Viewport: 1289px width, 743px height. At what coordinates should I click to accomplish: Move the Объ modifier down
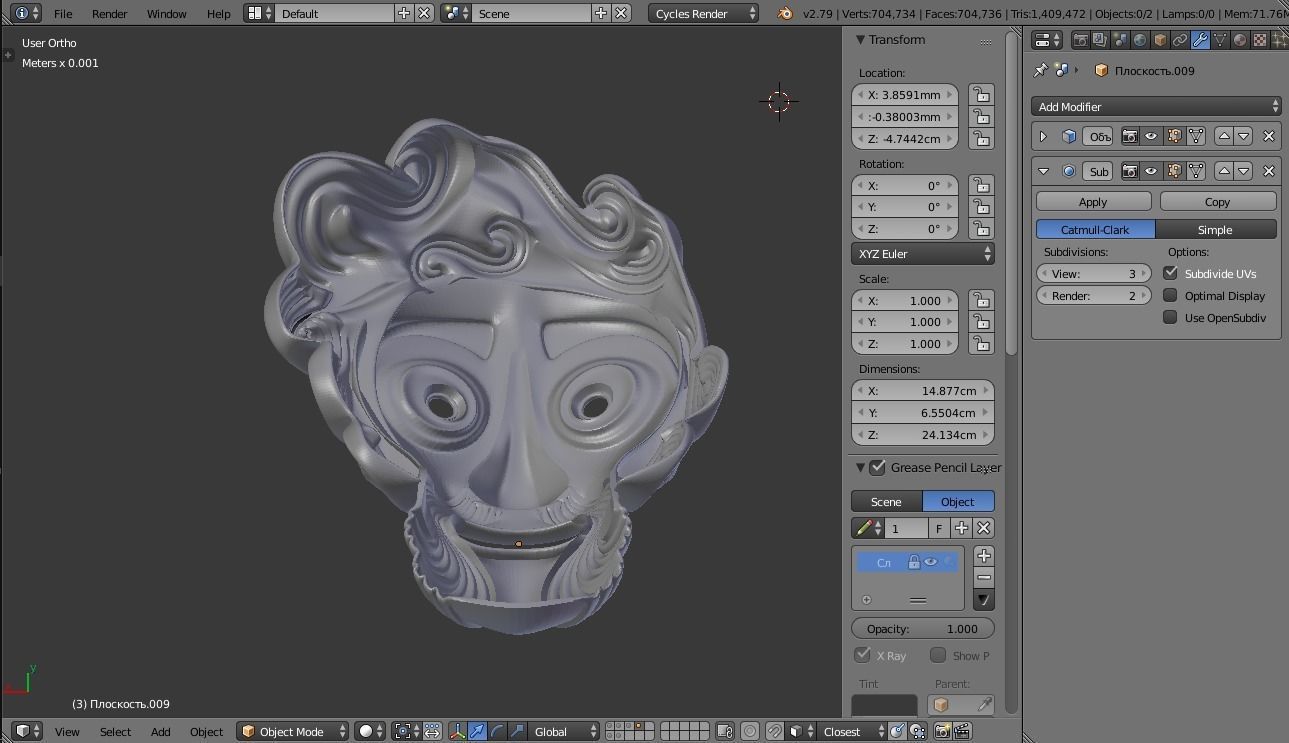(1244, 136)
